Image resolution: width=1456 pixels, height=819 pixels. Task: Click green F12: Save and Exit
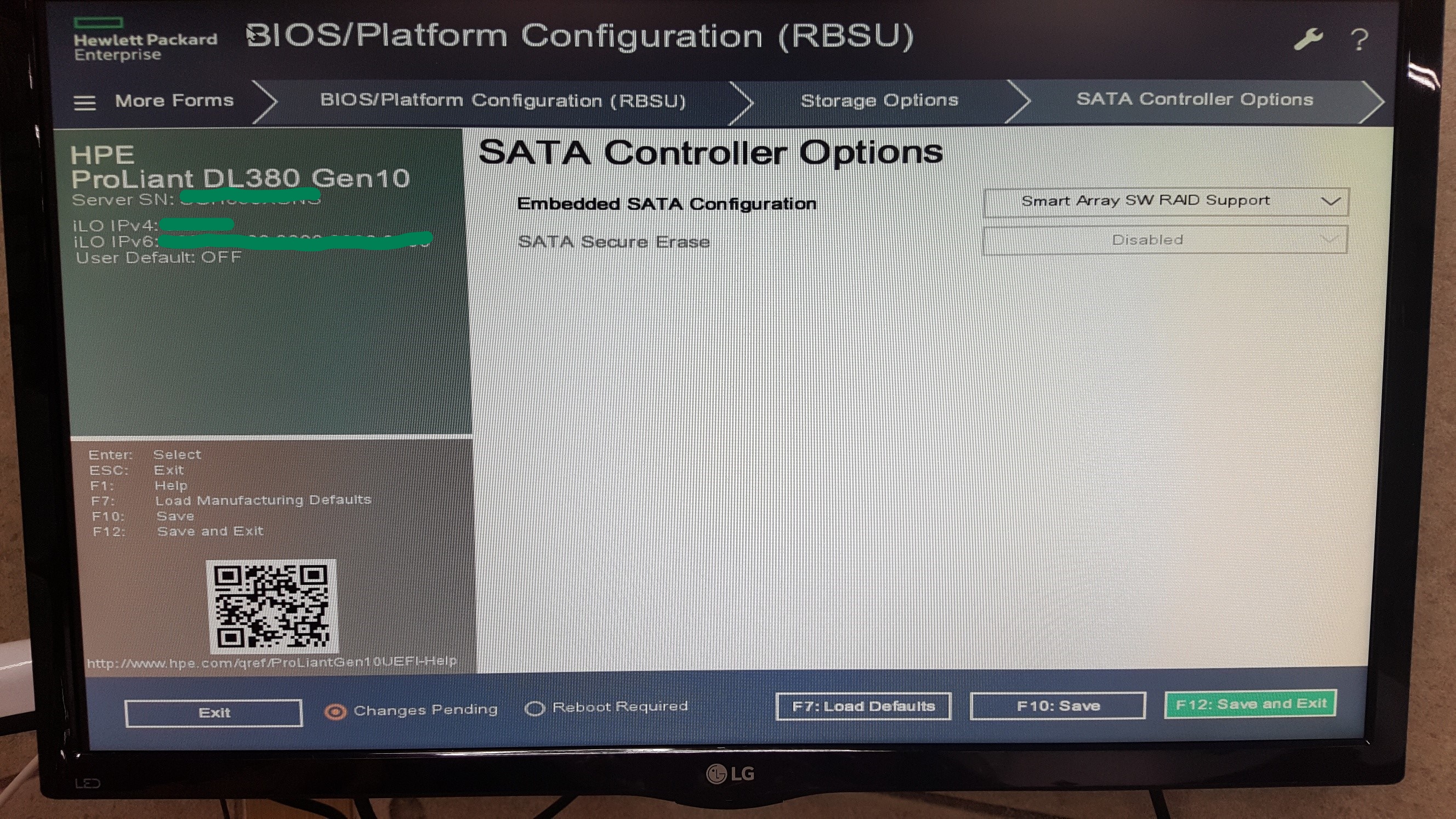pos(1250,704)
